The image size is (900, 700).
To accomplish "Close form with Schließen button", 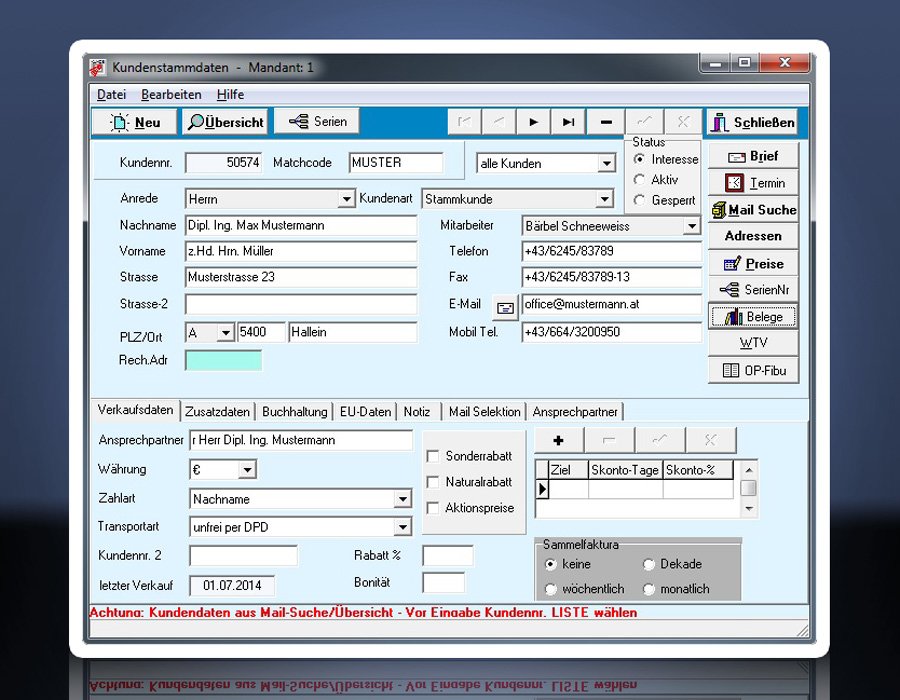I will [752, 122].
